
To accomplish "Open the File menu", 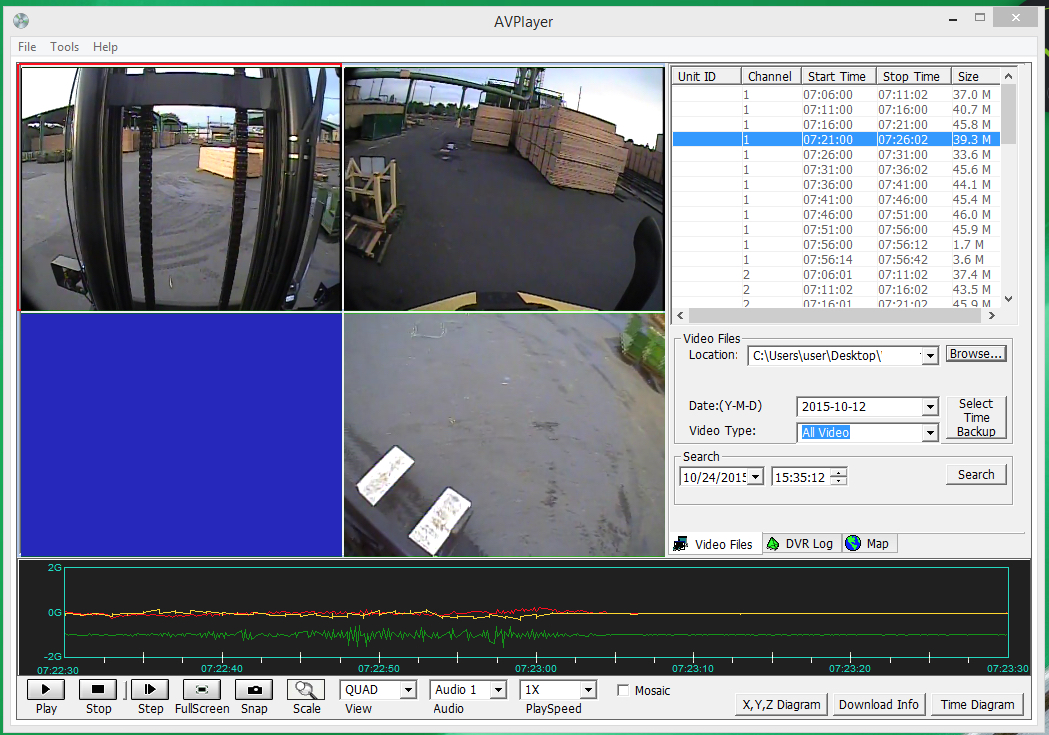I will point(27,47).
